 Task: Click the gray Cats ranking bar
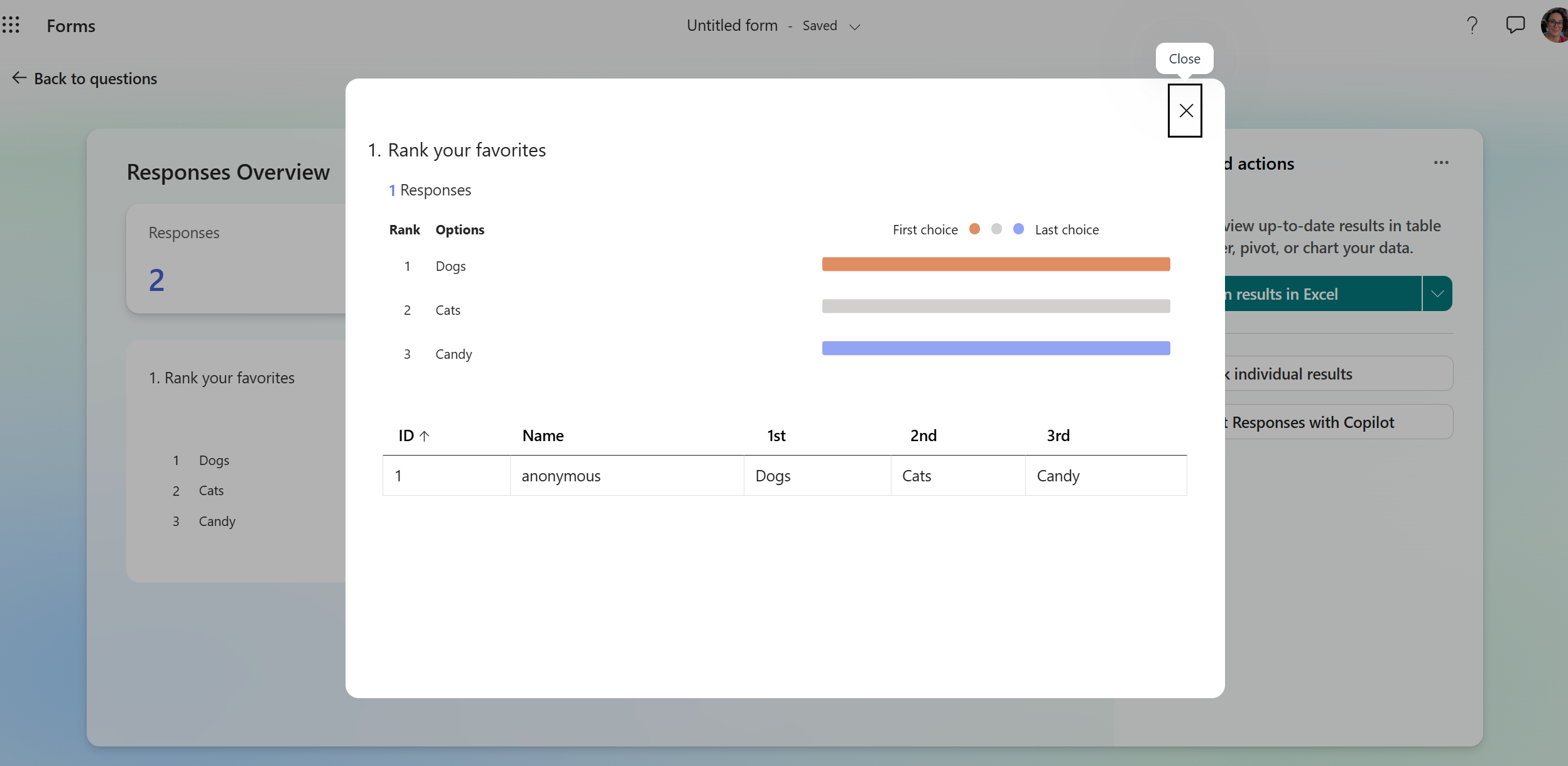996,306
